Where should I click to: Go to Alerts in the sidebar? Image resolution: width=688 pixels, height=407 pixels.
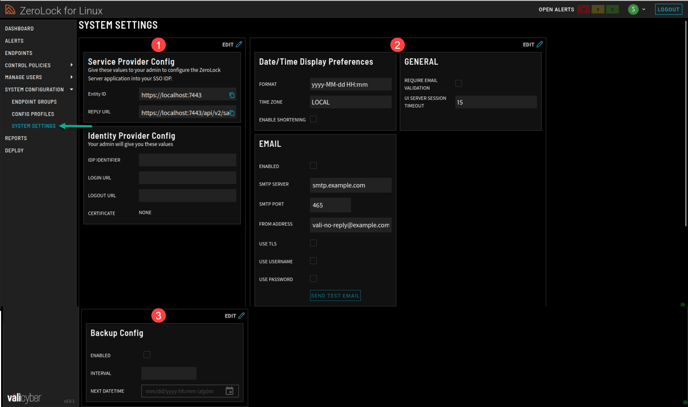click(14, 41)
